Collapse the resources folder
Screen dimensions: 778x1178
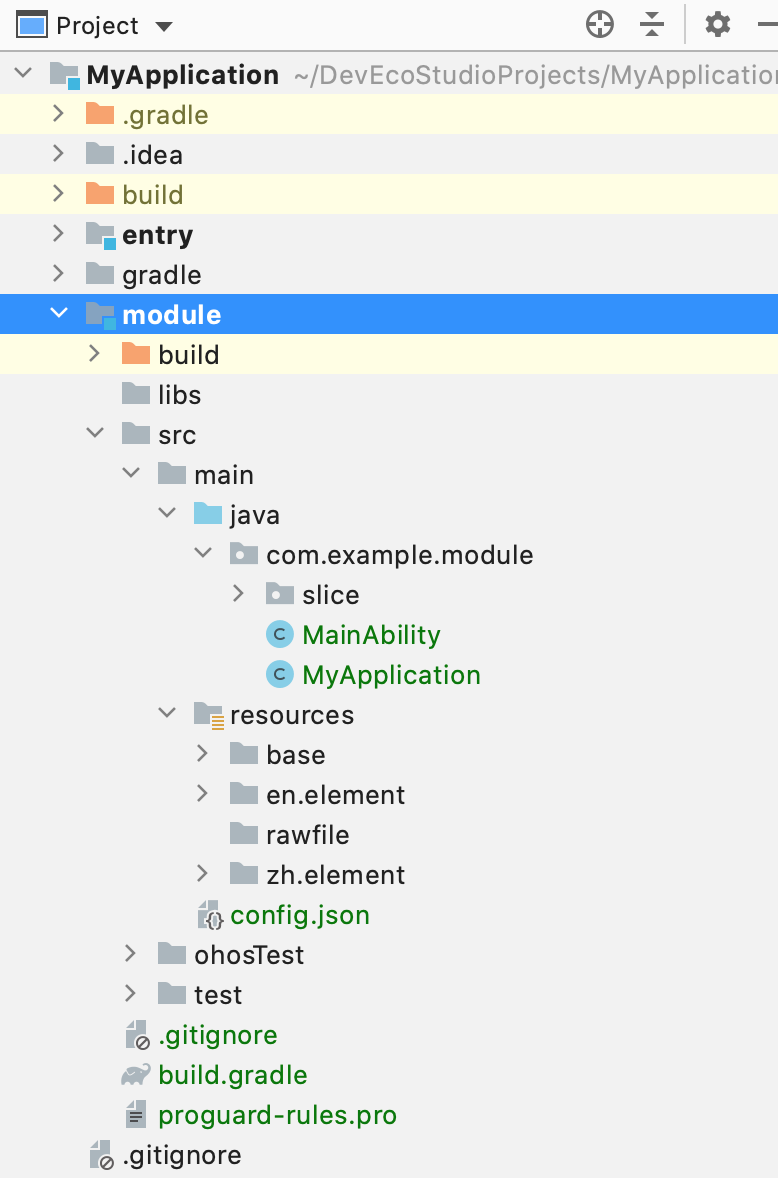pos(167,715)
